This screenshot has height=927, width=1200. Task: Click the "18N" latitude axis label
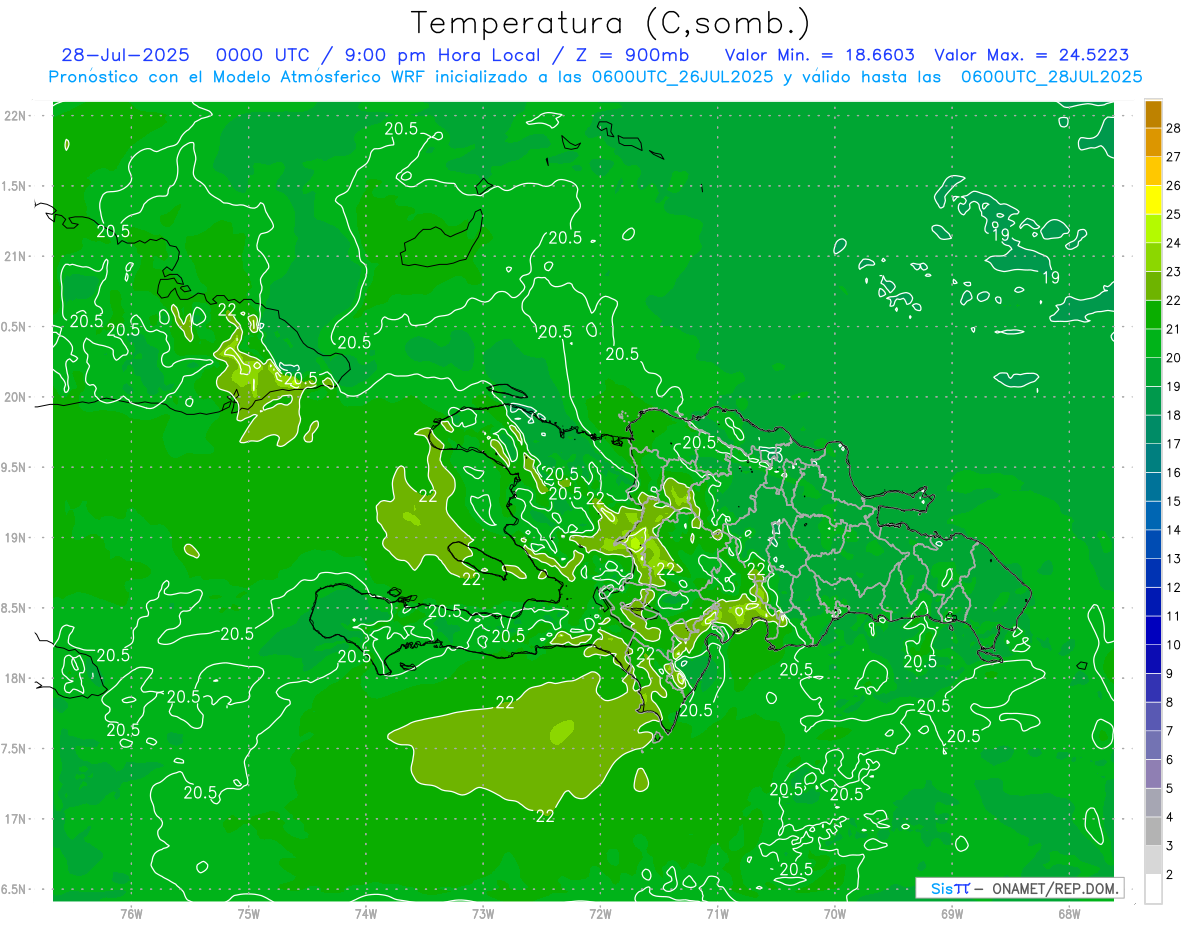[17, 678]
